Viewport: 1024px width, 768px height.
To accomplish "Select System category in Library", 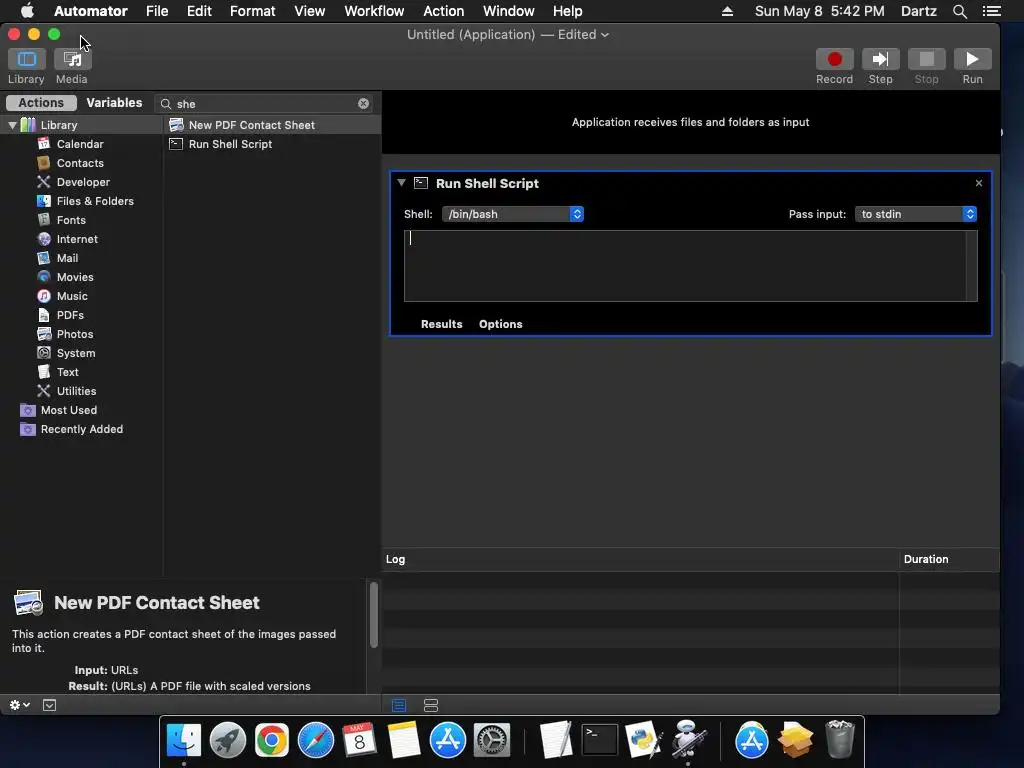I will [x=76, y=353].
